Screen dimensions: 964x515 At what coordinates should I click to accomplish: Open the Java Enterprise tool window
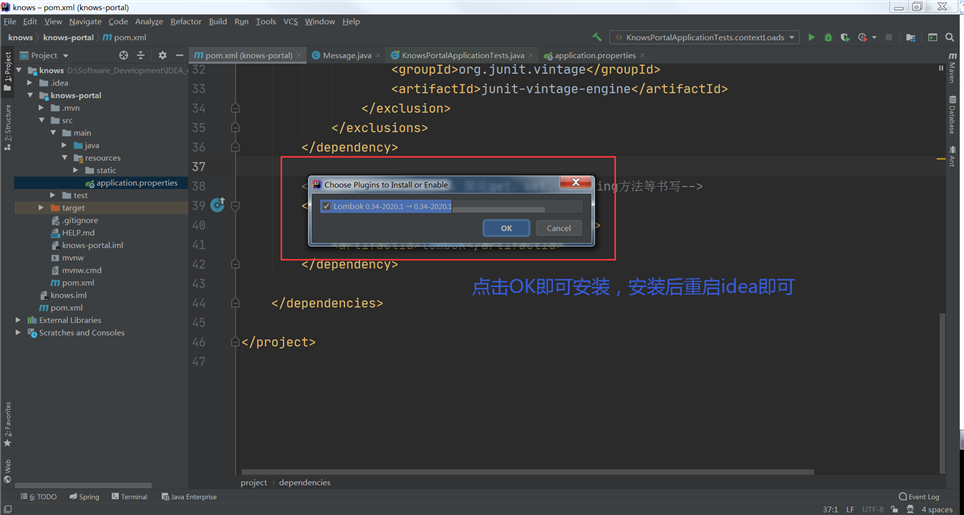click(x=189, y=497)
